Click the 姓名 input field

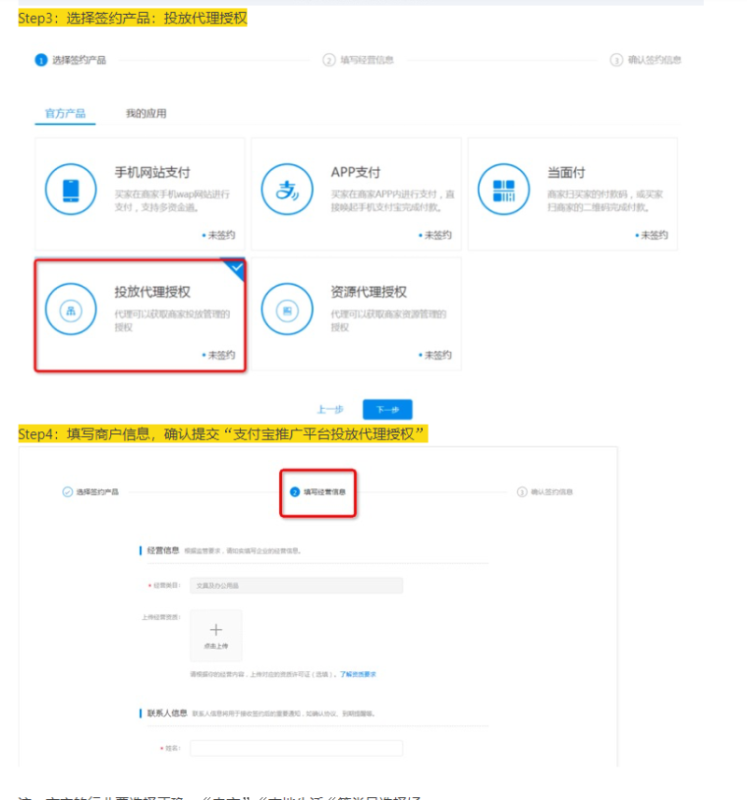(x=296, y=748)
